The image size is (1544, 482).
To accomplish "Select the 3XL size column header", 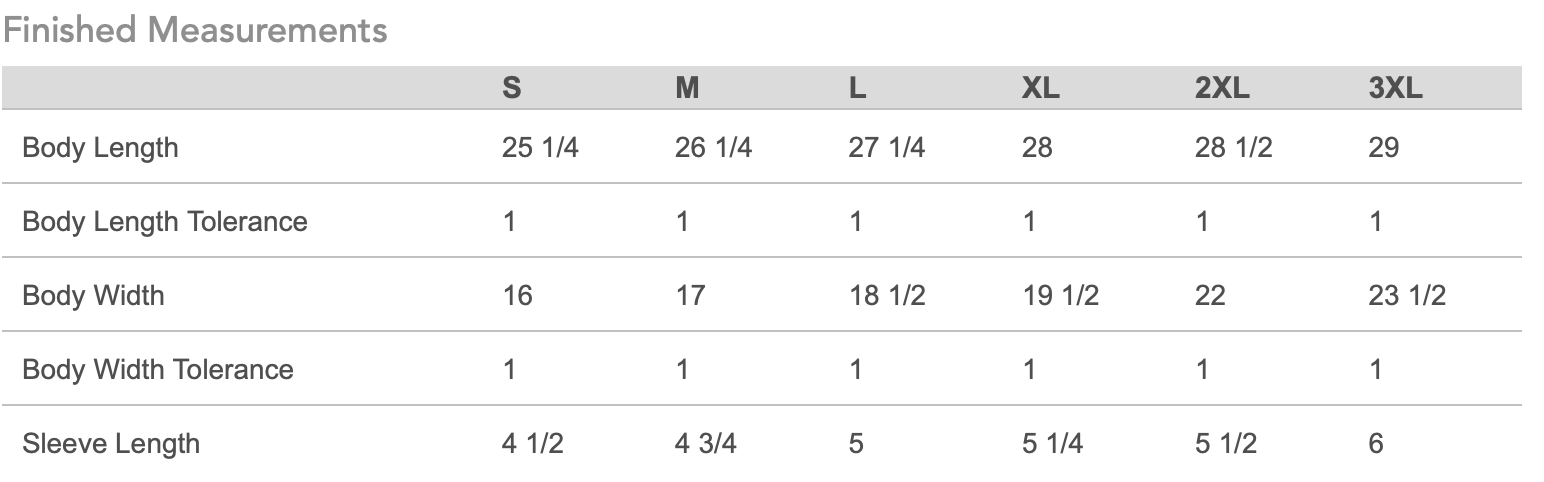I will (x=1395, y=88).
